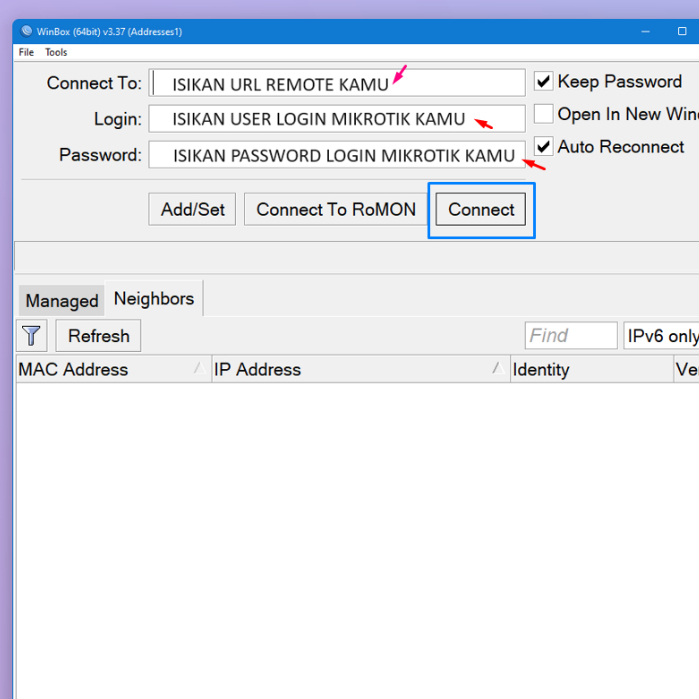Sort by IP Address column header

pyautogui.click(x=361, y=369)
